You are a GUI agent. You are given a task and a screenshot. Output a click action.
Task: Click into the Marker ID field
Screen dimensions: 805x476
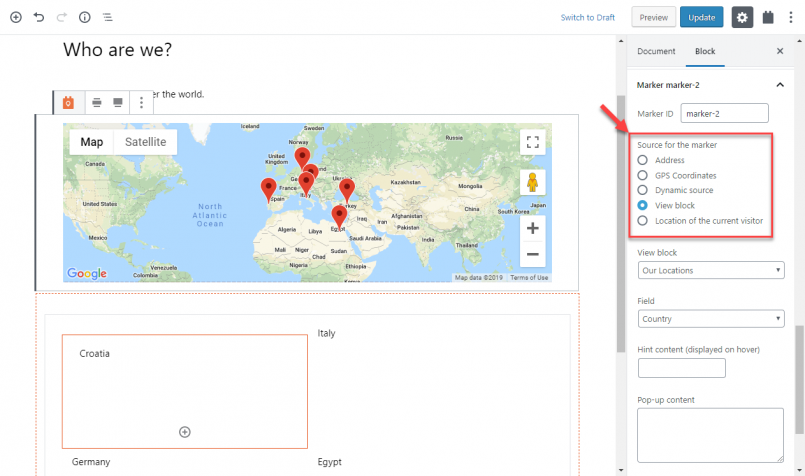click(x=724, y=113)
